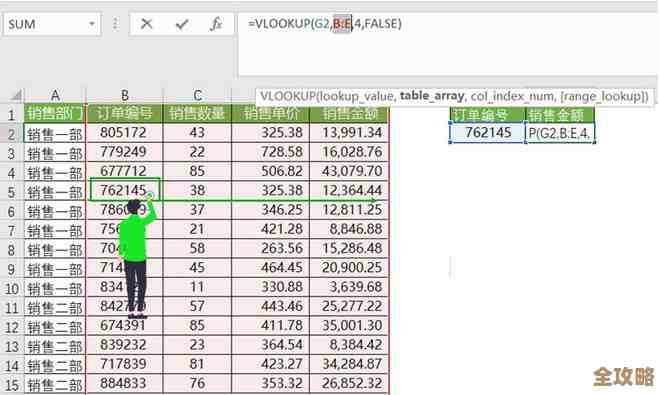This screenshot has width=660, height=395.
Task: Select row 15 header
Action: click(x=12, y=385)
